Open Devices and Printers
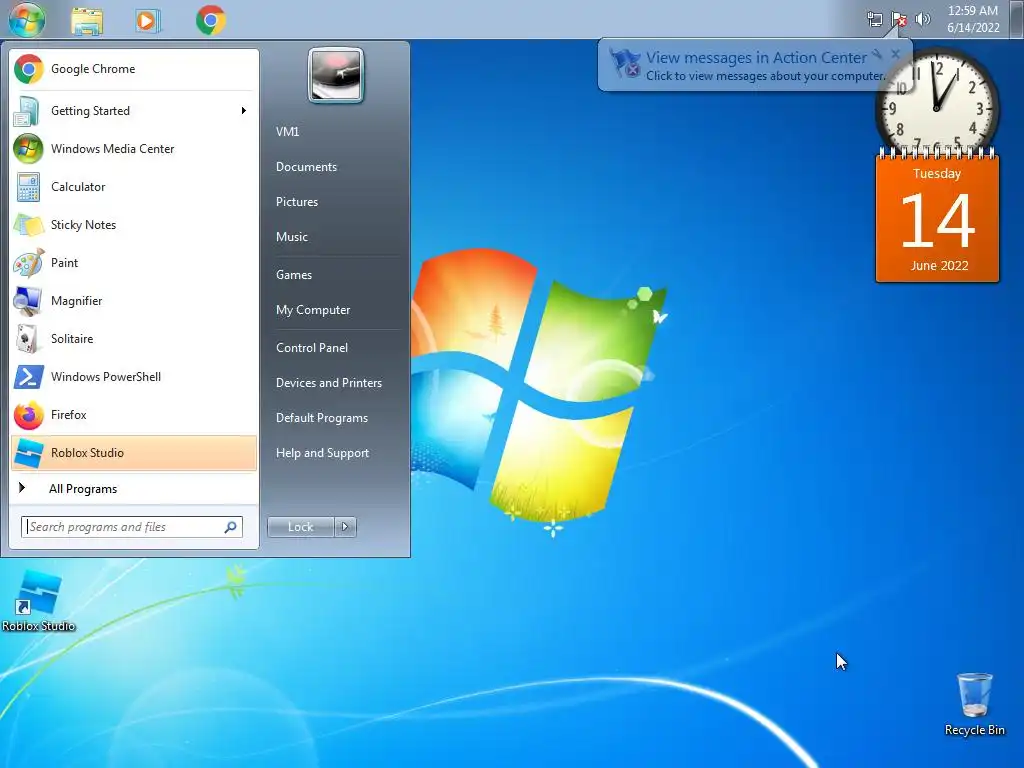Viewport: 1024px width, 768px height. 328,383
